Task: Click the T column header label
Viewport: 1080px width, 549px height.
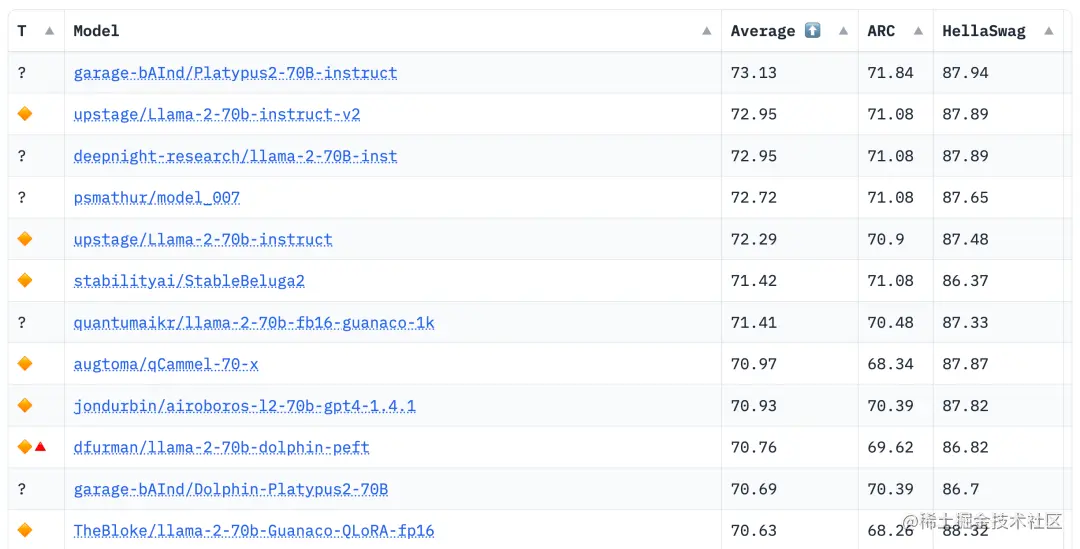Action: [22, 31]
